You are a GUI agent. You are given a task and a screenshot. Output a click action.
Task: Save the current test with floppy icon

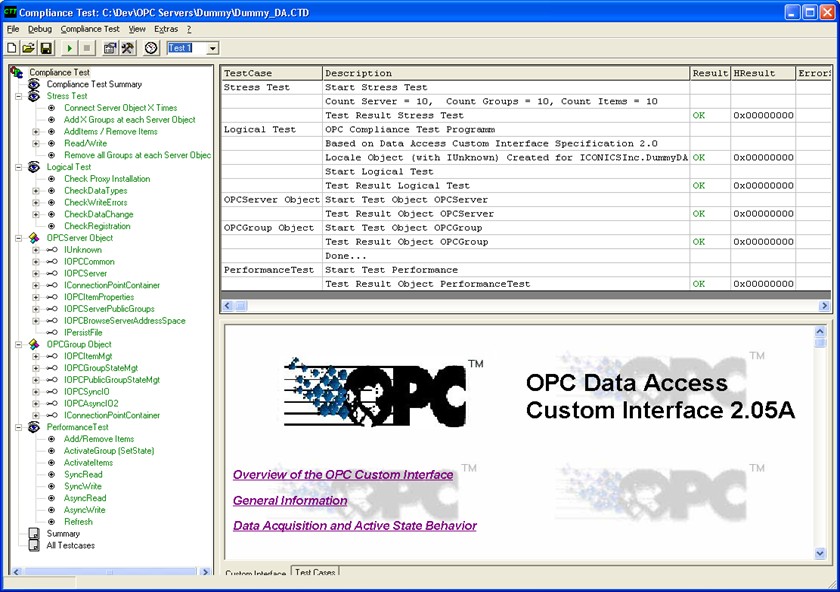[46, 48]
